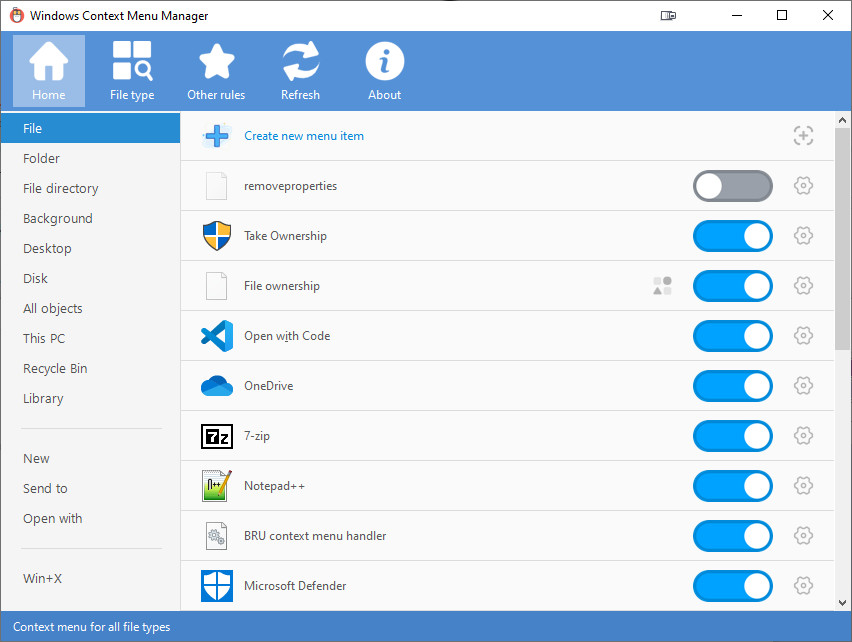Click the vertical scrollbar thumb
852x642 pixels.
(842, 239)
